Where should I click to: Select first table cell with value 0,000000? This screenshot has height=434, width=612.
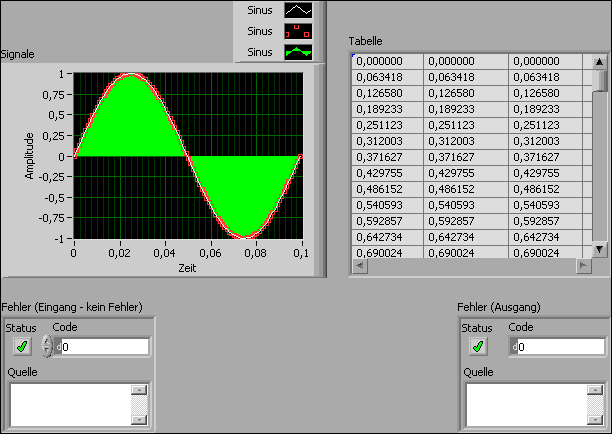(x=385, y=61)
